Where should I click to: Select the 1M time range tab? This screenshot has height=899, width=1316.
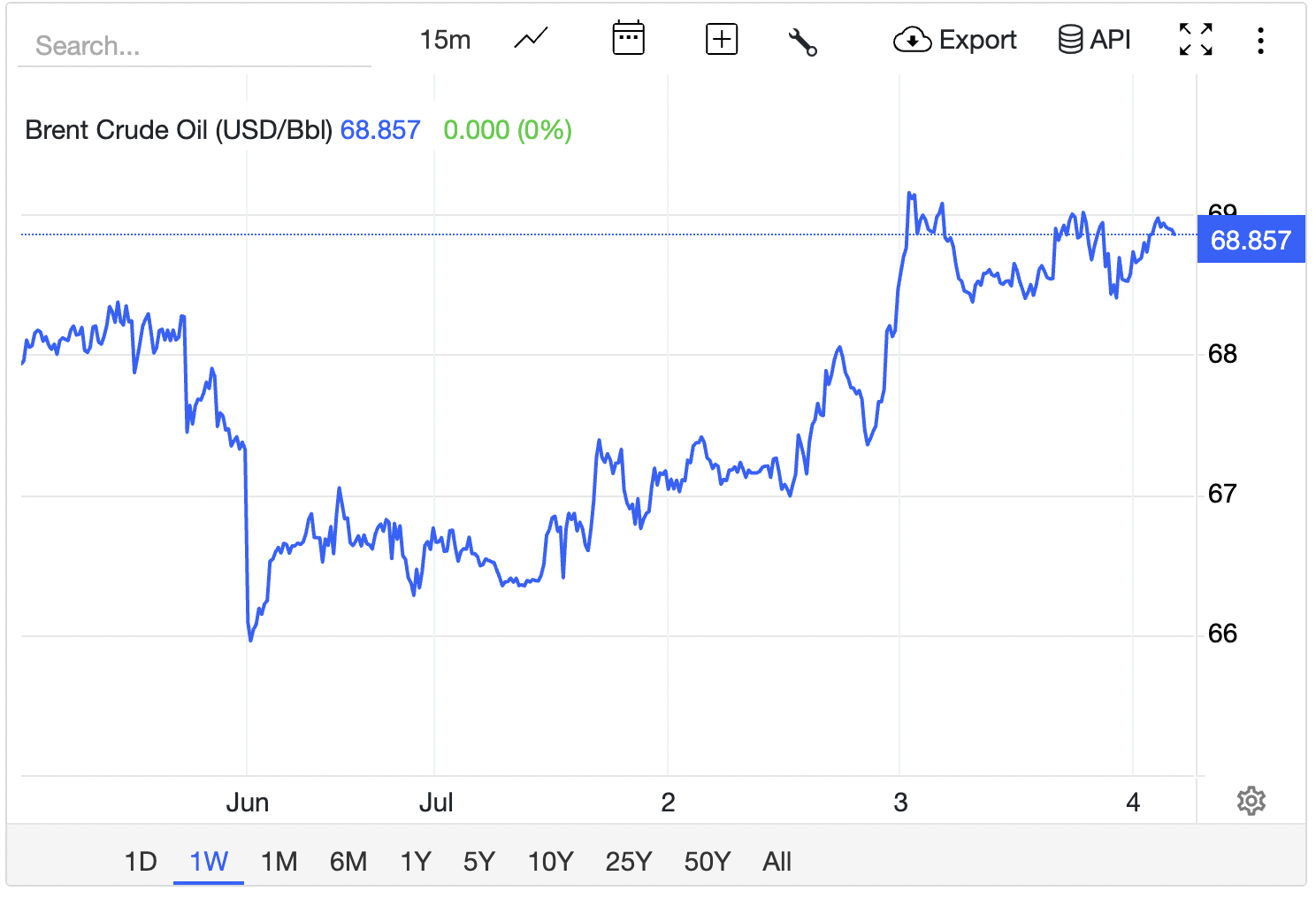[x=279, y=861]
